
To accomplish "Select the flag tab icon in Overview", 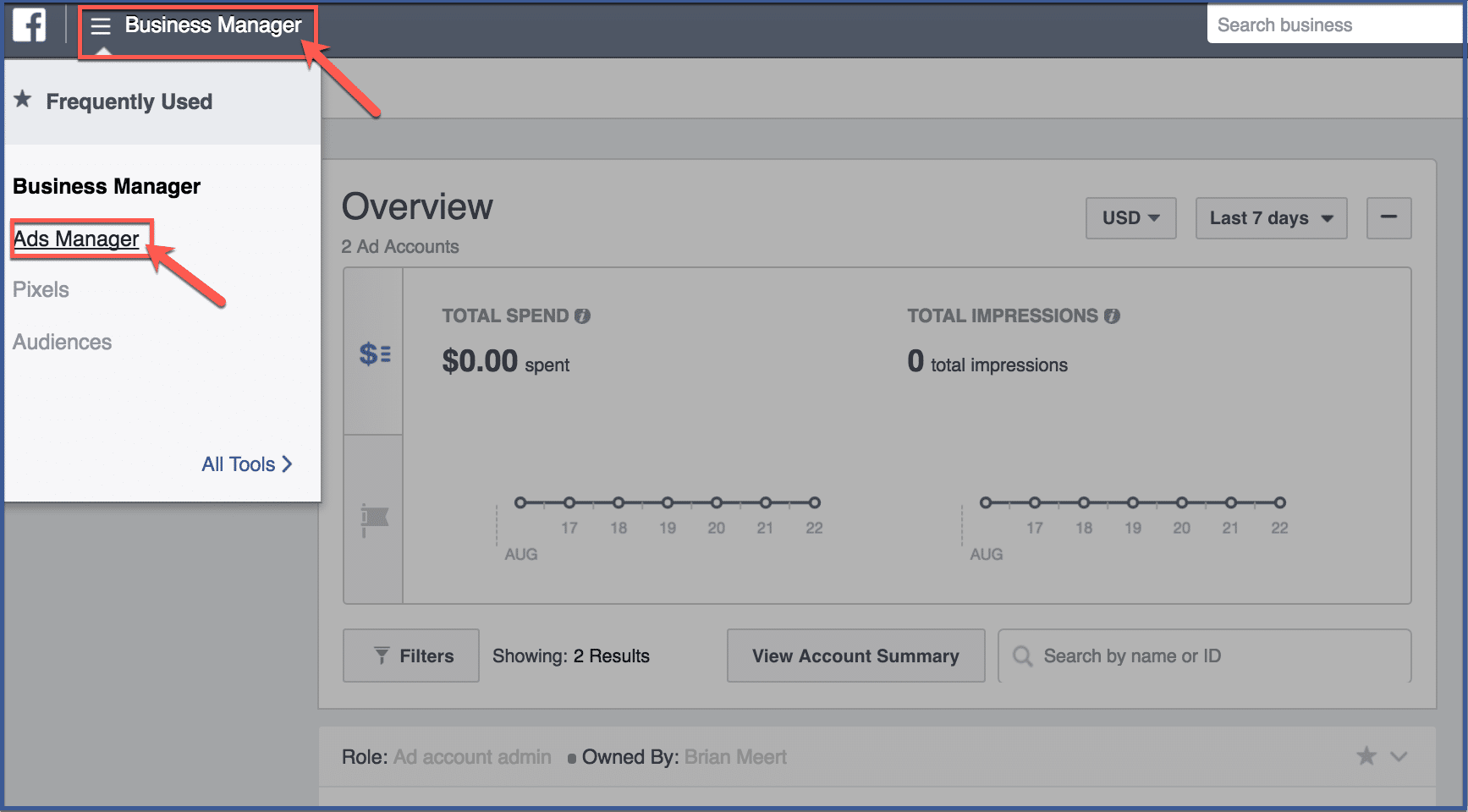I will (x=374, y=519).
